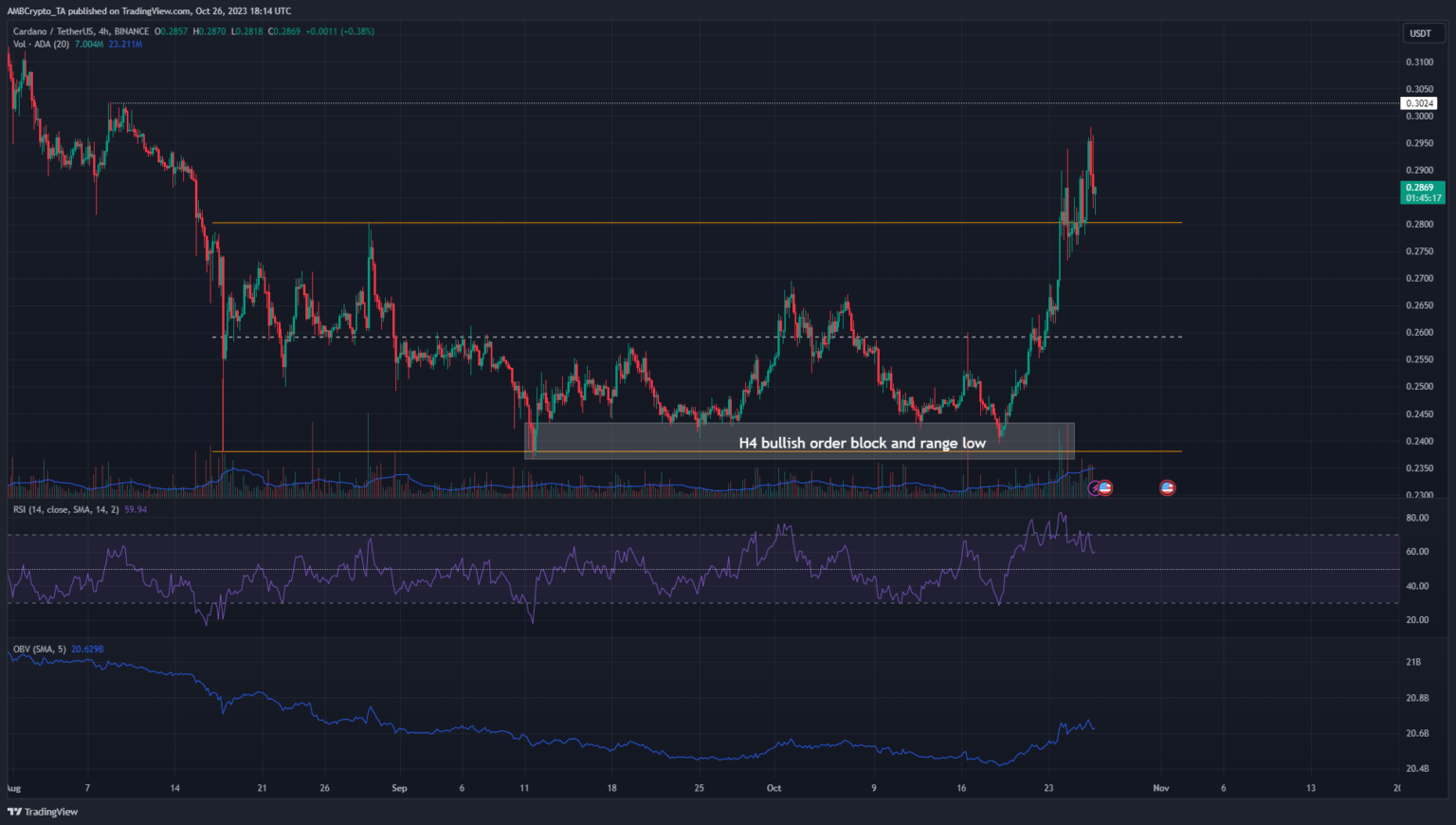1456x825 pixels.
Task: Select the white dashed mid-range line
Action: coord(664,337)
